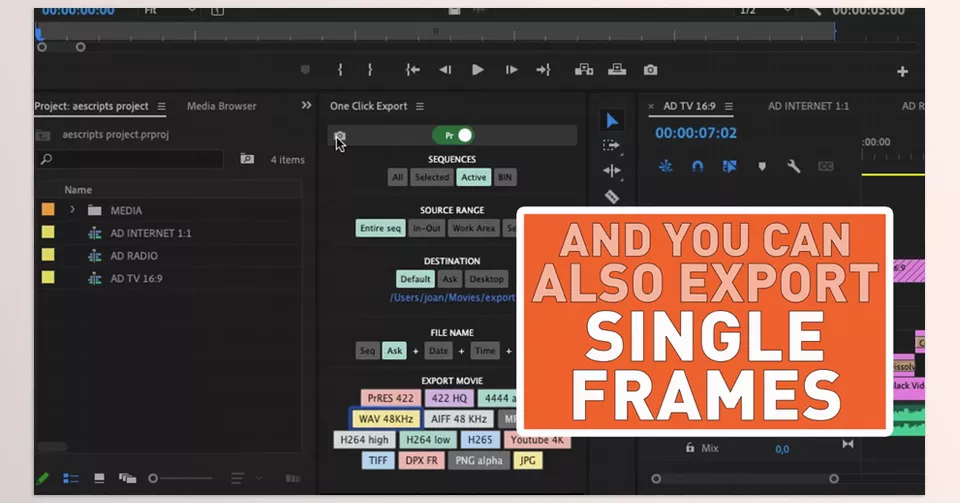This screenshot has height=503, width=960.
Task: Switch Project panel to list view
Action: click(x=71, y=479)
